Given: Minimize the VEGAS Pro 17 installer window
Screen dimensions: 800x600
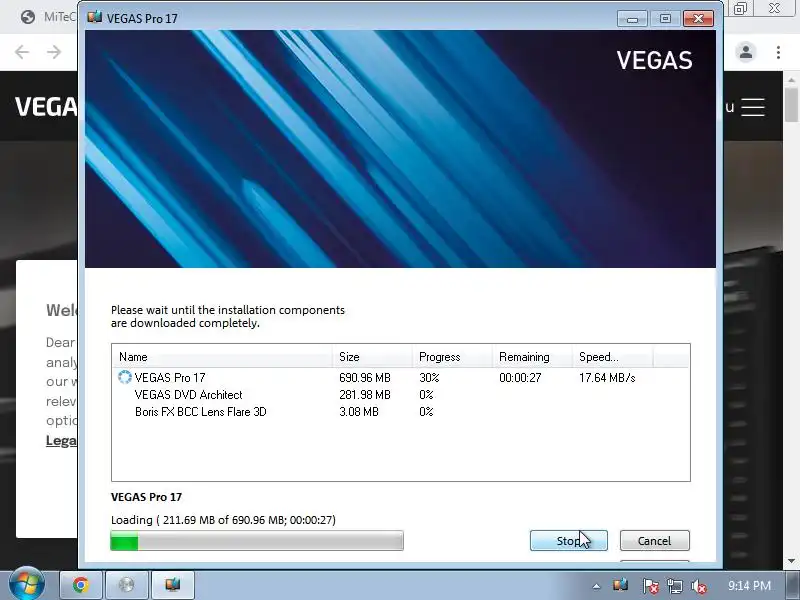Looking at the screenshot, I should [x=632, y=19].
